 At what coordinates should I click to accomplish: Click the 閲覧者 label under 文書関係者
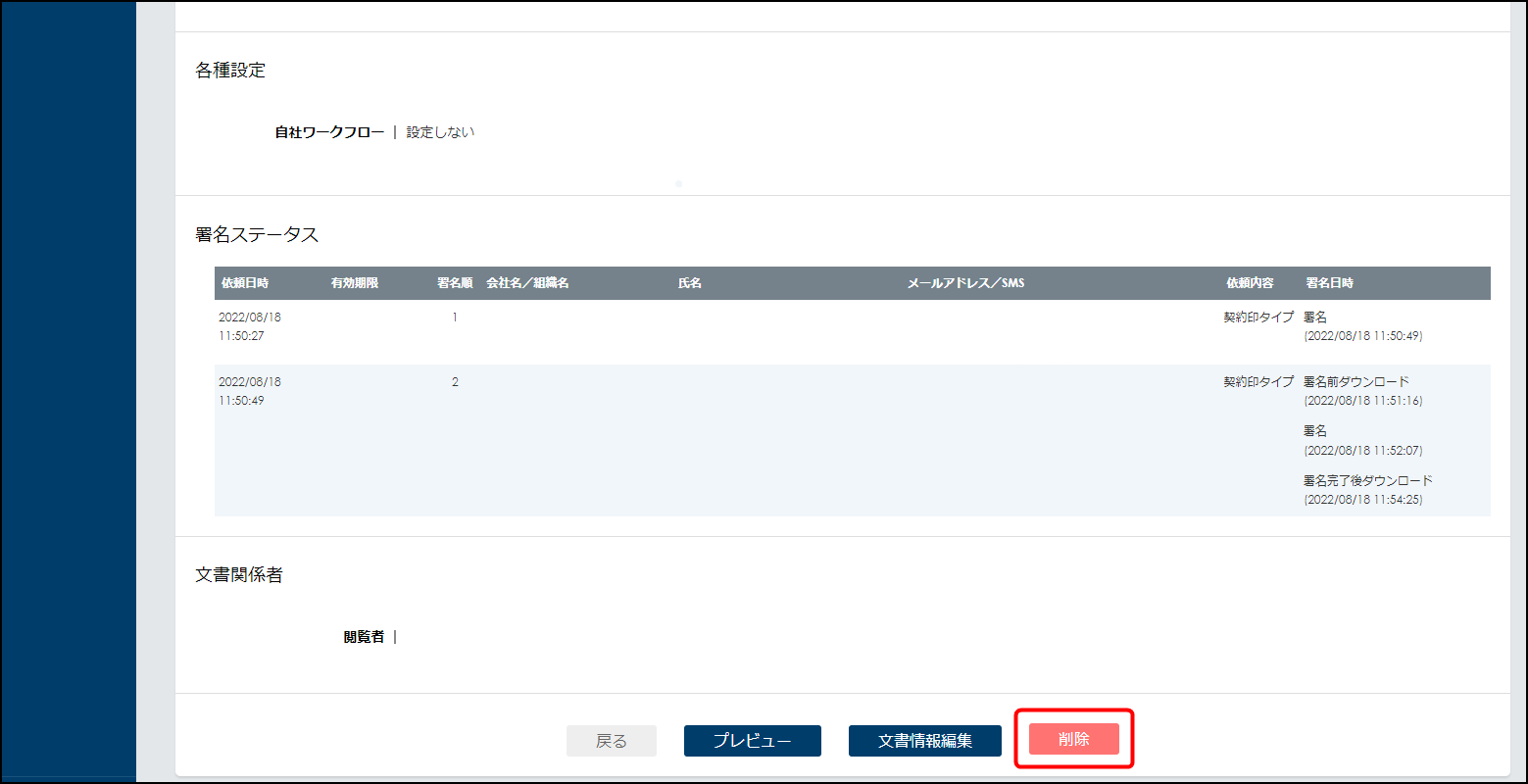364,637
